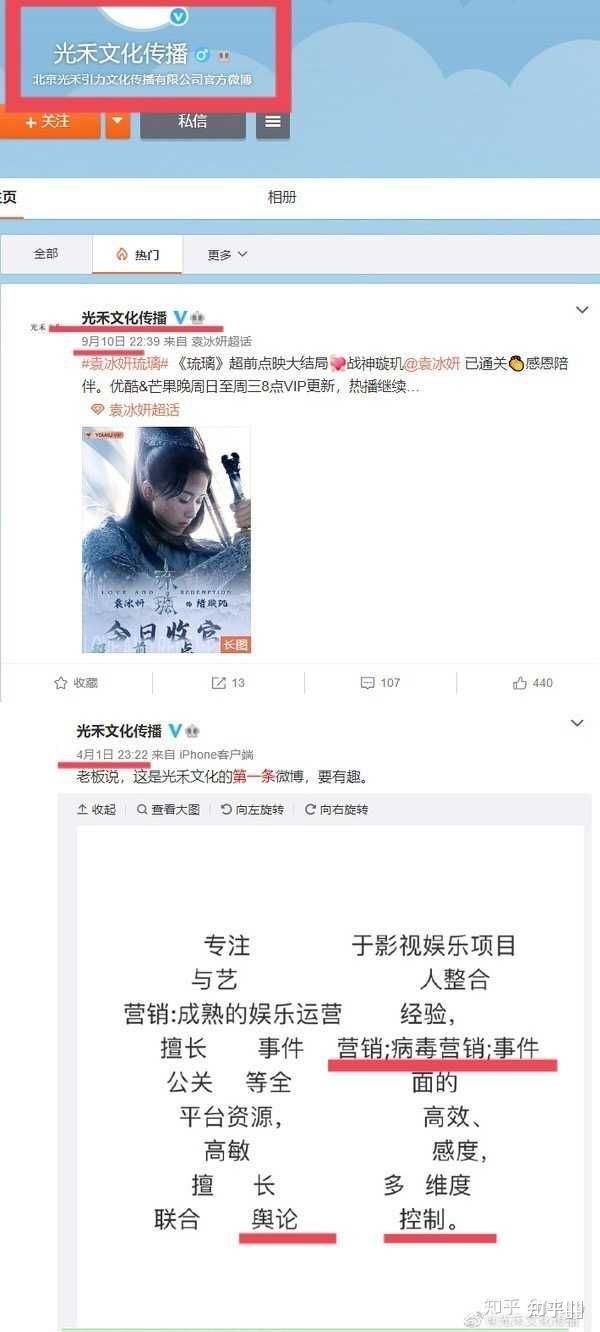Like the post with 440 thumbs up
The image size is (600, 1332).
[x=519, y=683]
